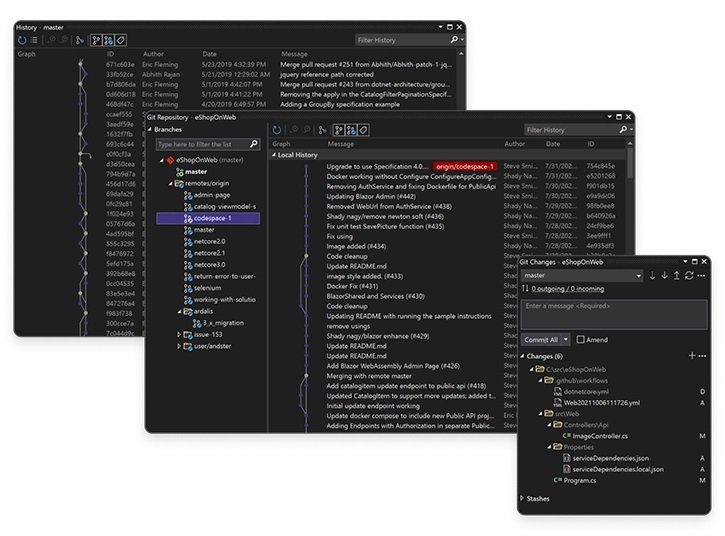Viewport: 725px width, 536px height.
Task: Select the local master branch
Action: coord(196,172)
